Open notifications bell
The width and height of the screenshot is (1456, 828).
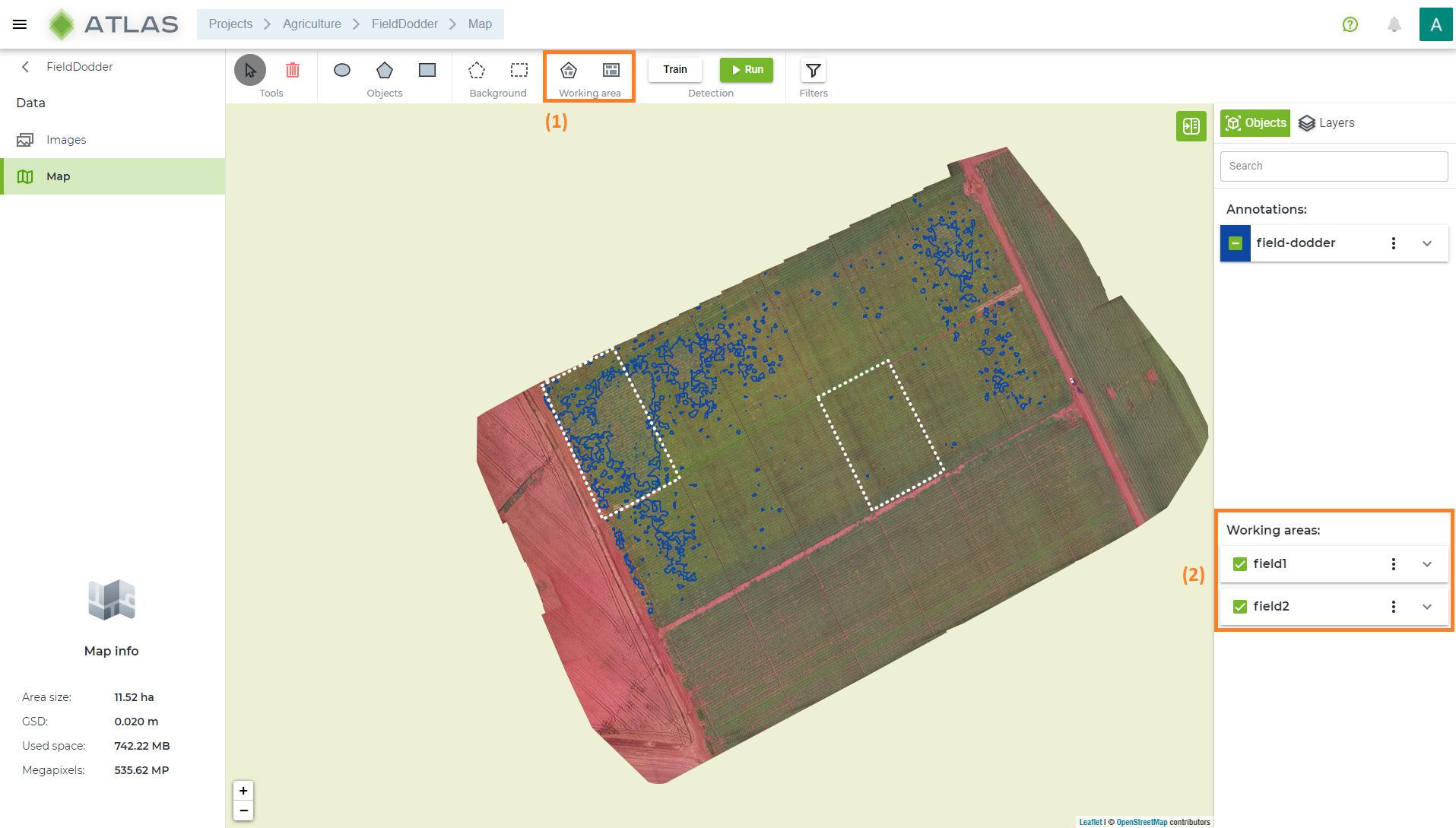tap(1394, 24)
